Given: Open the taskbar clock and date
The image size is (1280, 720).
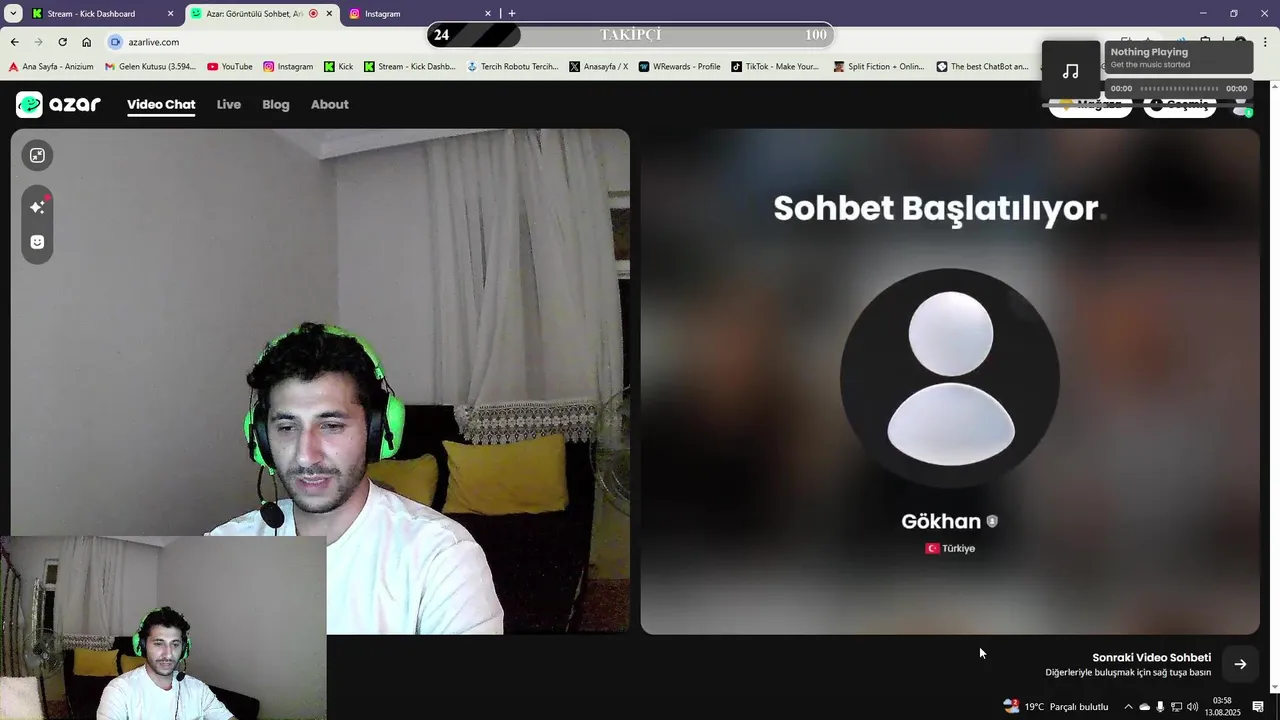Looking at the screenshot, I should (x=1222, y=707).
